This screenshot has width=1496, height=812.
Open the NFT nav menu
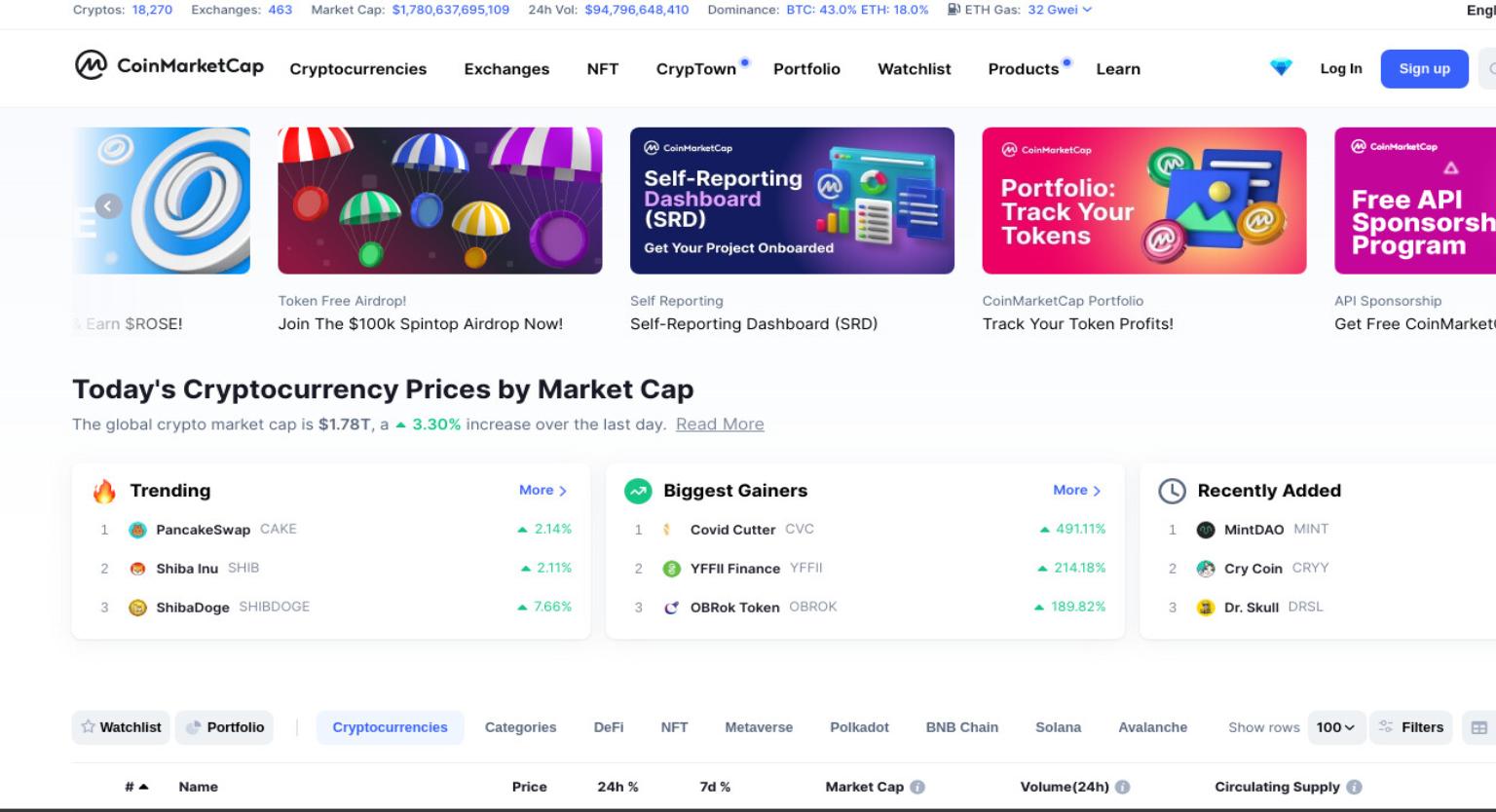coord(602,69)
